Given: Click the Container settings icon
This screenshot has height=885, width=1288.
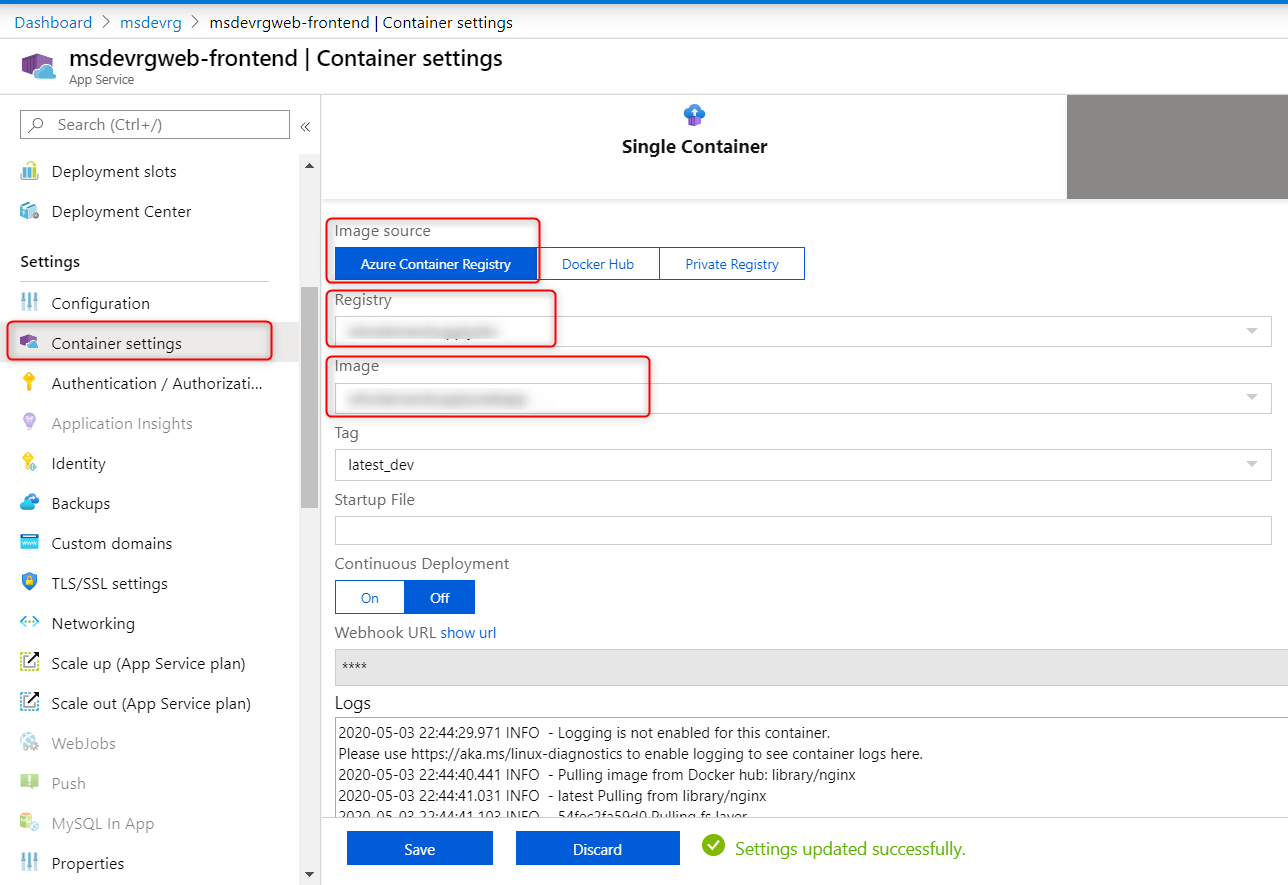Looking at the screenshot, I should (30, 343).
